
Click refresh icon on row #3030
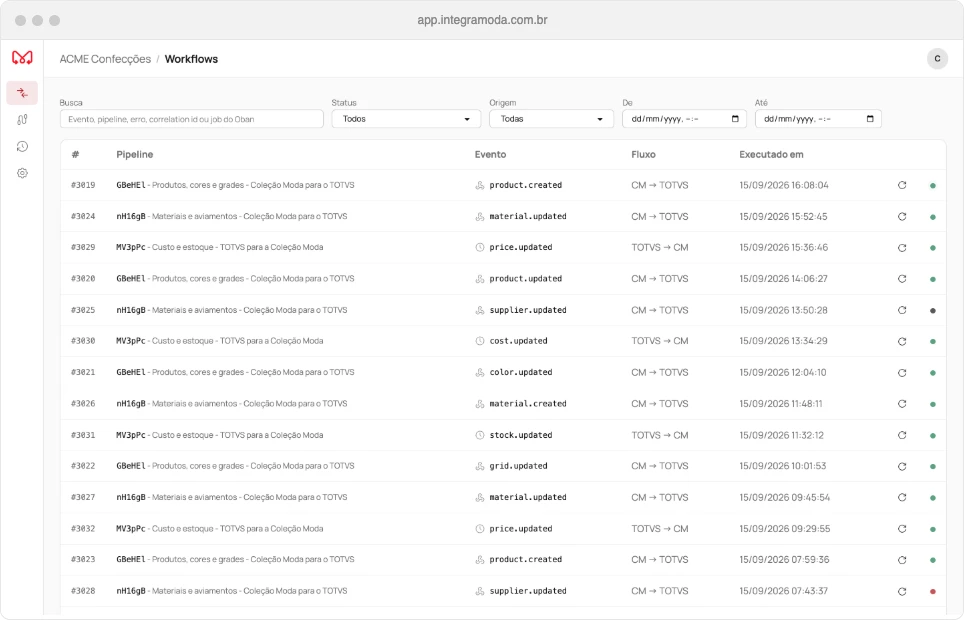902,341
